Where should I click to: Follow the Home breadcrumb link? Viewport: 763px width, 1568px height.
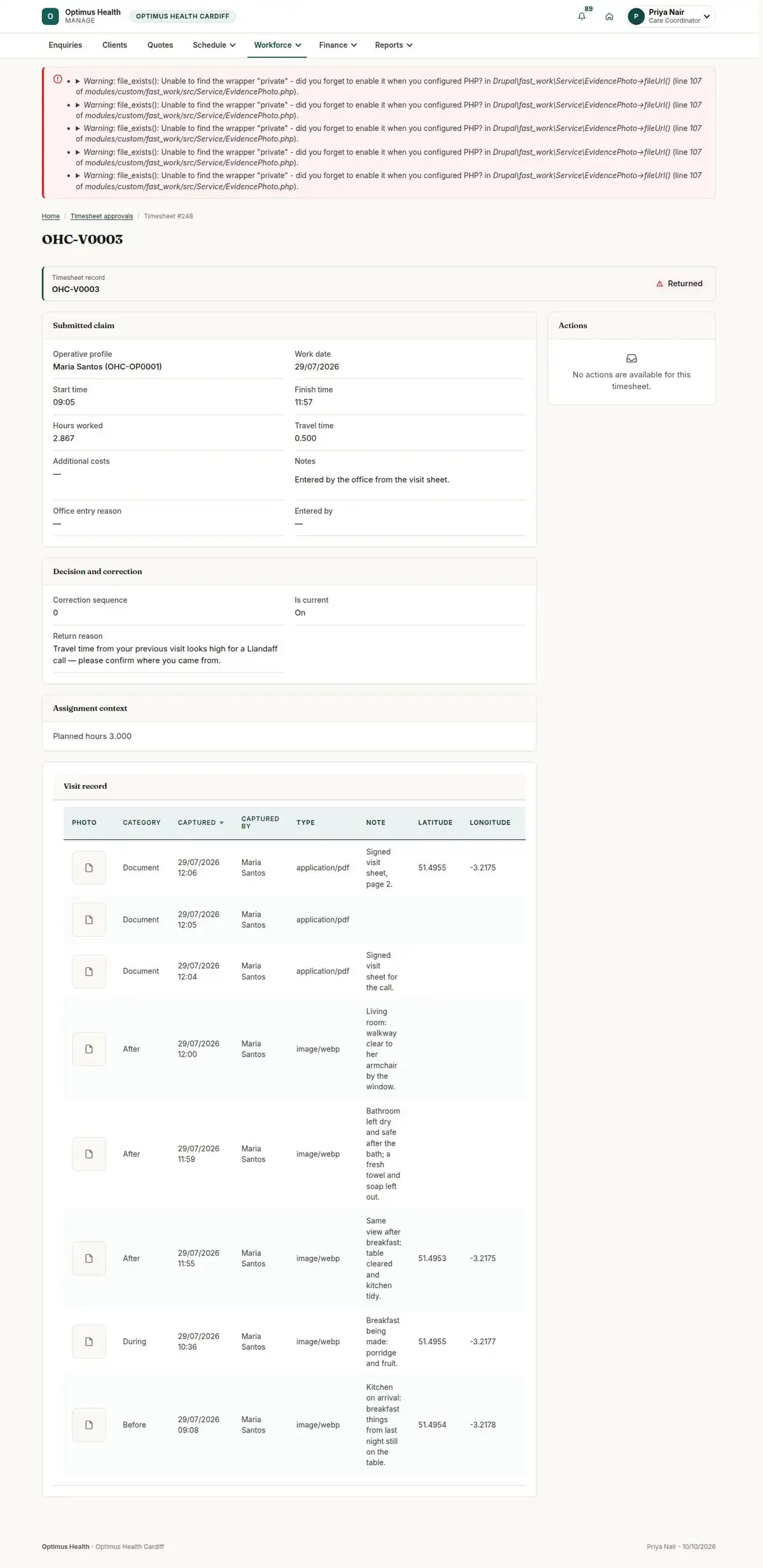51,216
